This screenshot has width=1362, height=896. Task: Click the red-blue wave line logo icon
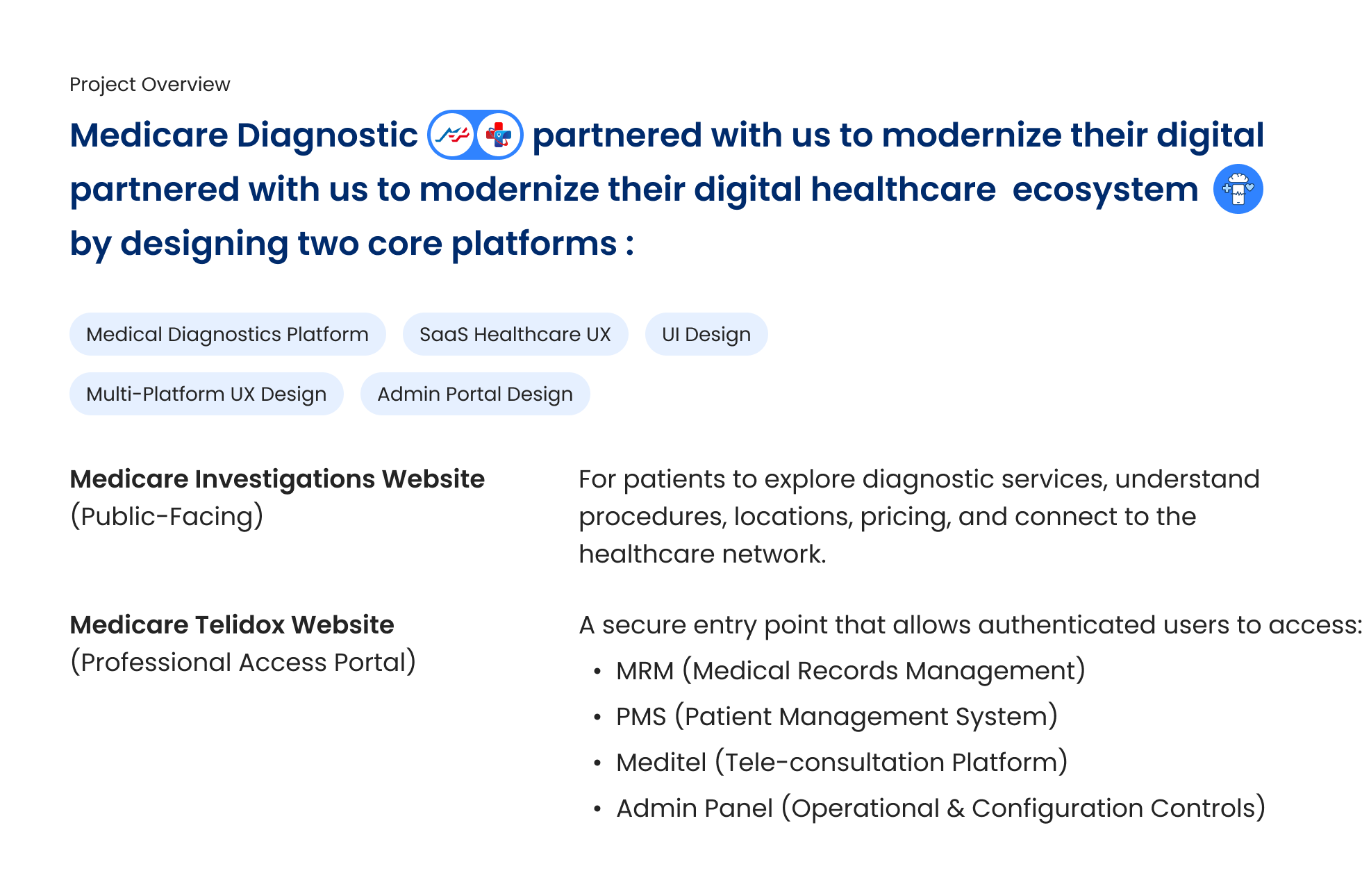pos(453,135)
